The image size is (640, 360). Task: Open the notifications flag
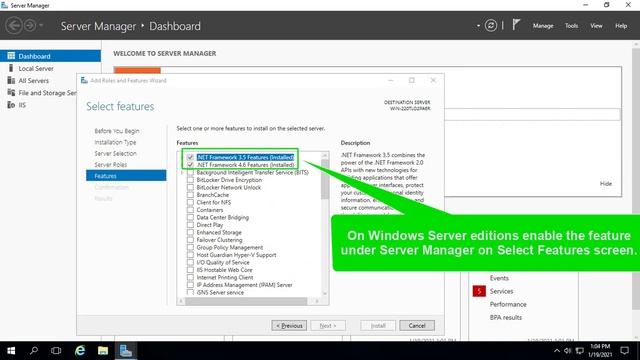point(516,25)
